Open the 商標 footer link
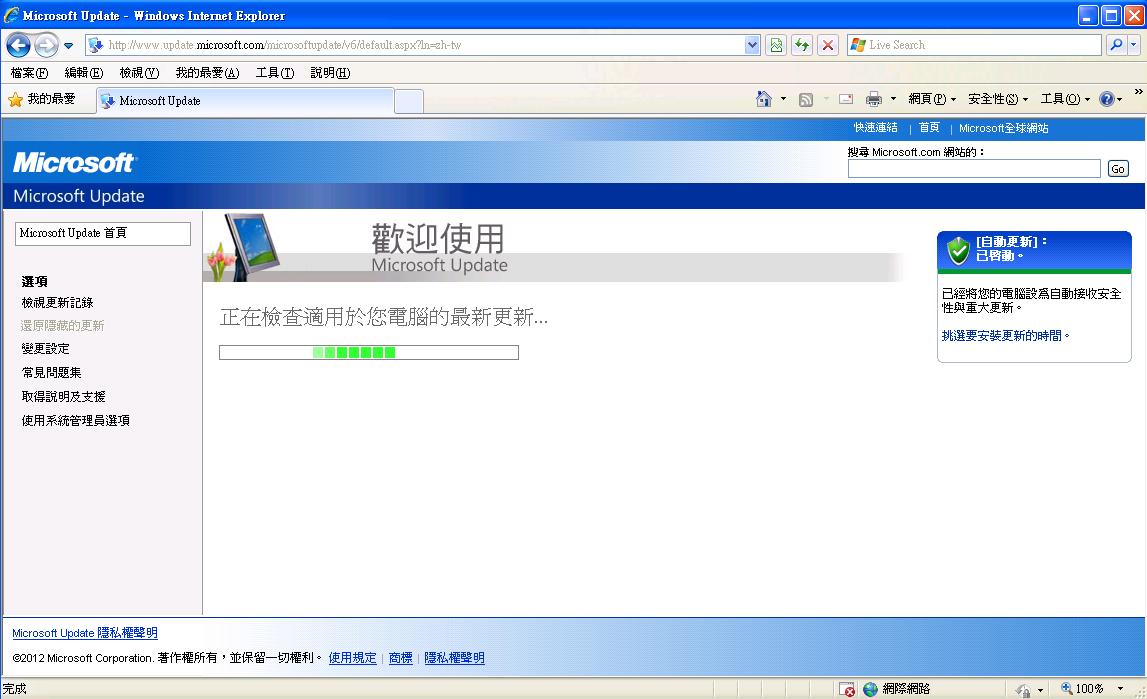The height and width of the screenshot is (699, 1147). (400, 658)
